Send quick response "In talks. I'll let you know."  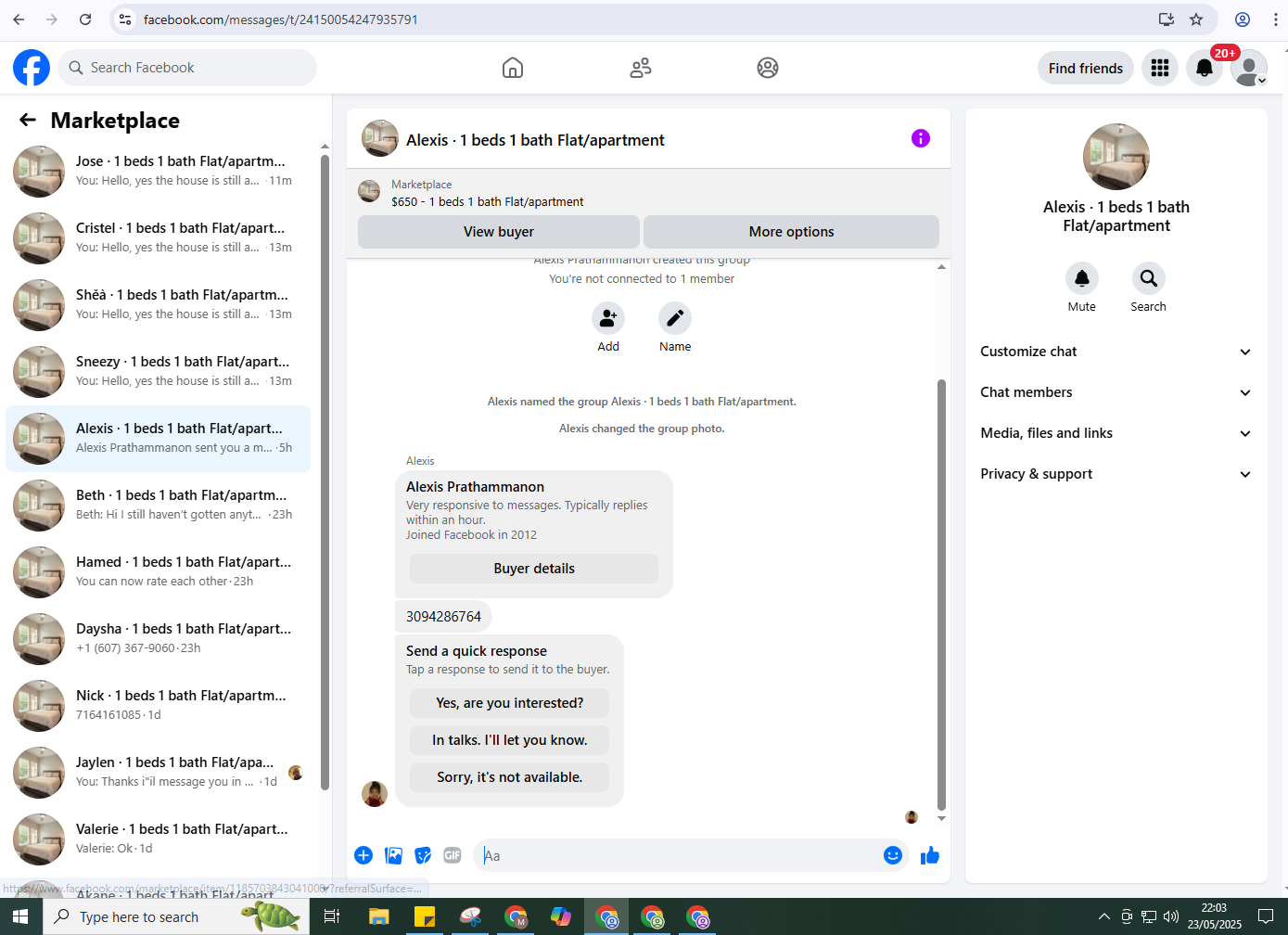(x=510, y=740)
